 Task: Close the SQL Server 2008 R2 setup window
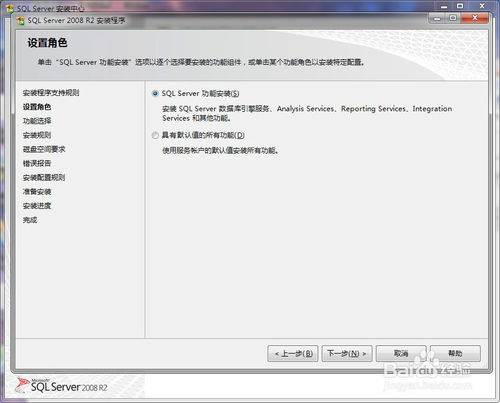click(475, 18)
